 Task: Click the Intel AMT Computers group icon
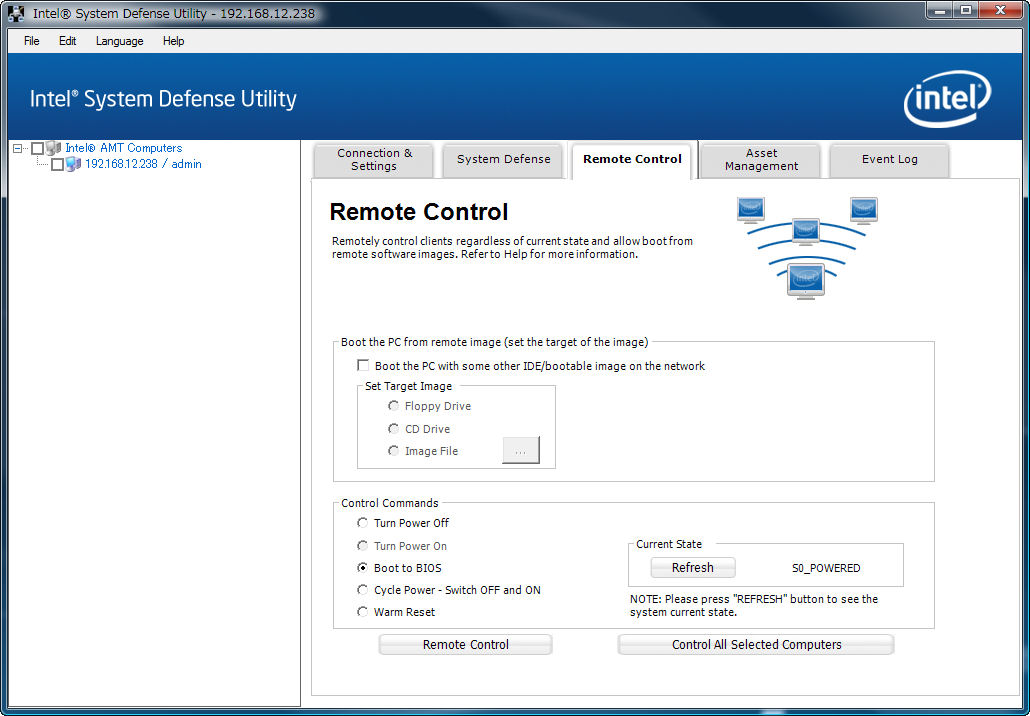point(54,148)
